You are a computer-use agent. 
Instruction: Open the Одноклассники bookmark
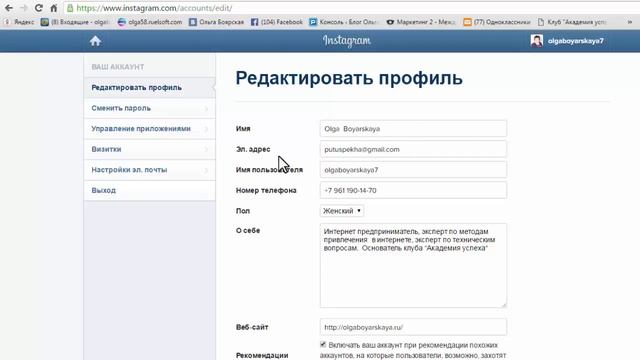[497, 22]
